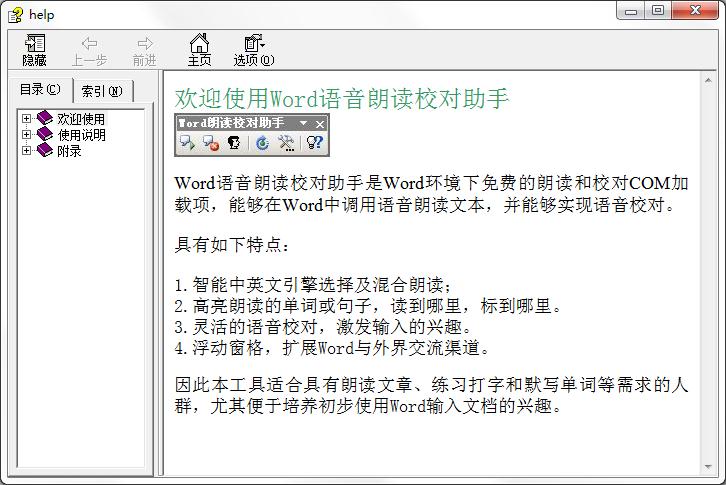Close the help window
Viewport: 726px width, 485px height.
(x=695, y=10)
